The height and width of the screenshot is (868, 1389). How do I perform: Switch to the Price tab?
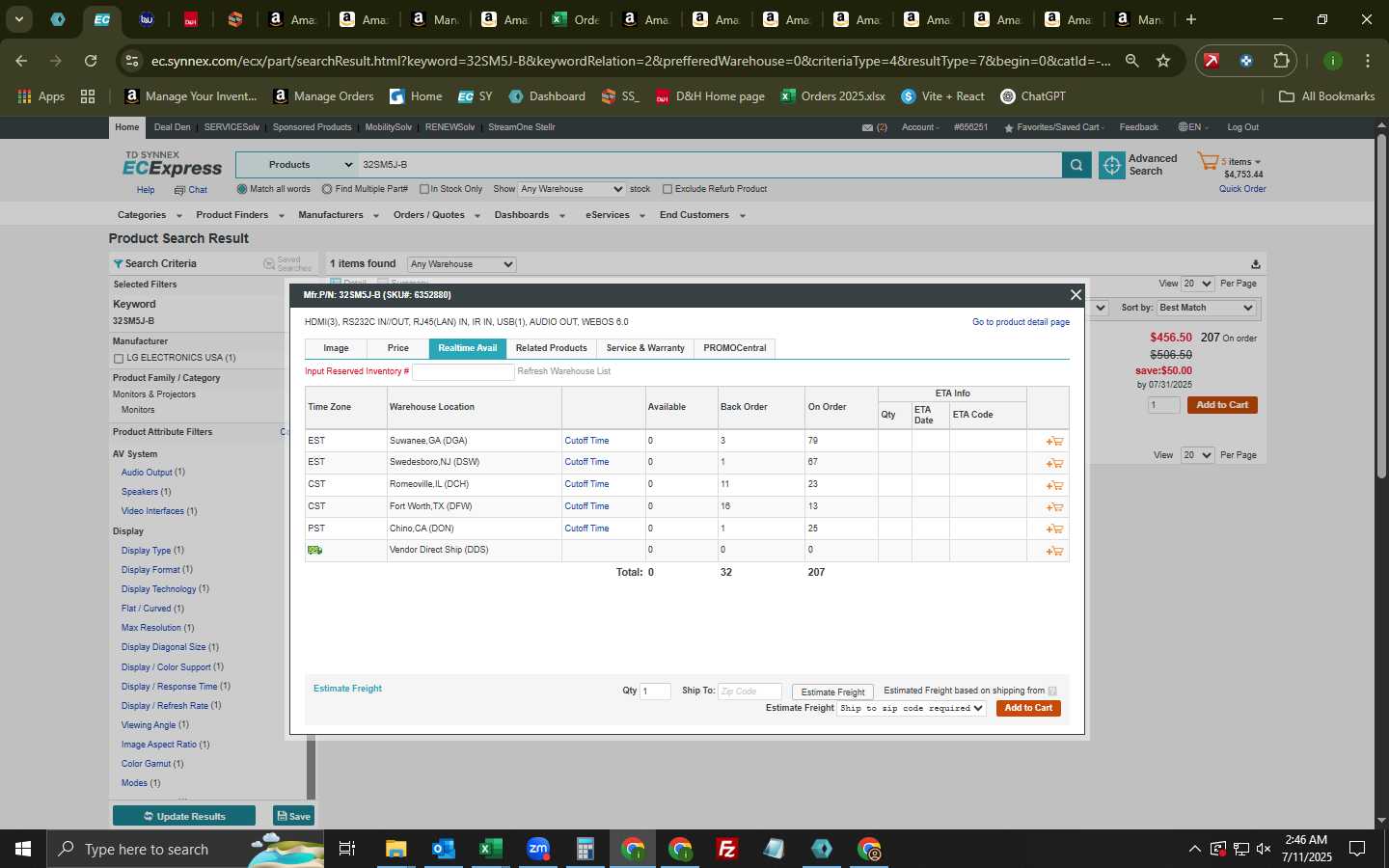click(398, 348)
